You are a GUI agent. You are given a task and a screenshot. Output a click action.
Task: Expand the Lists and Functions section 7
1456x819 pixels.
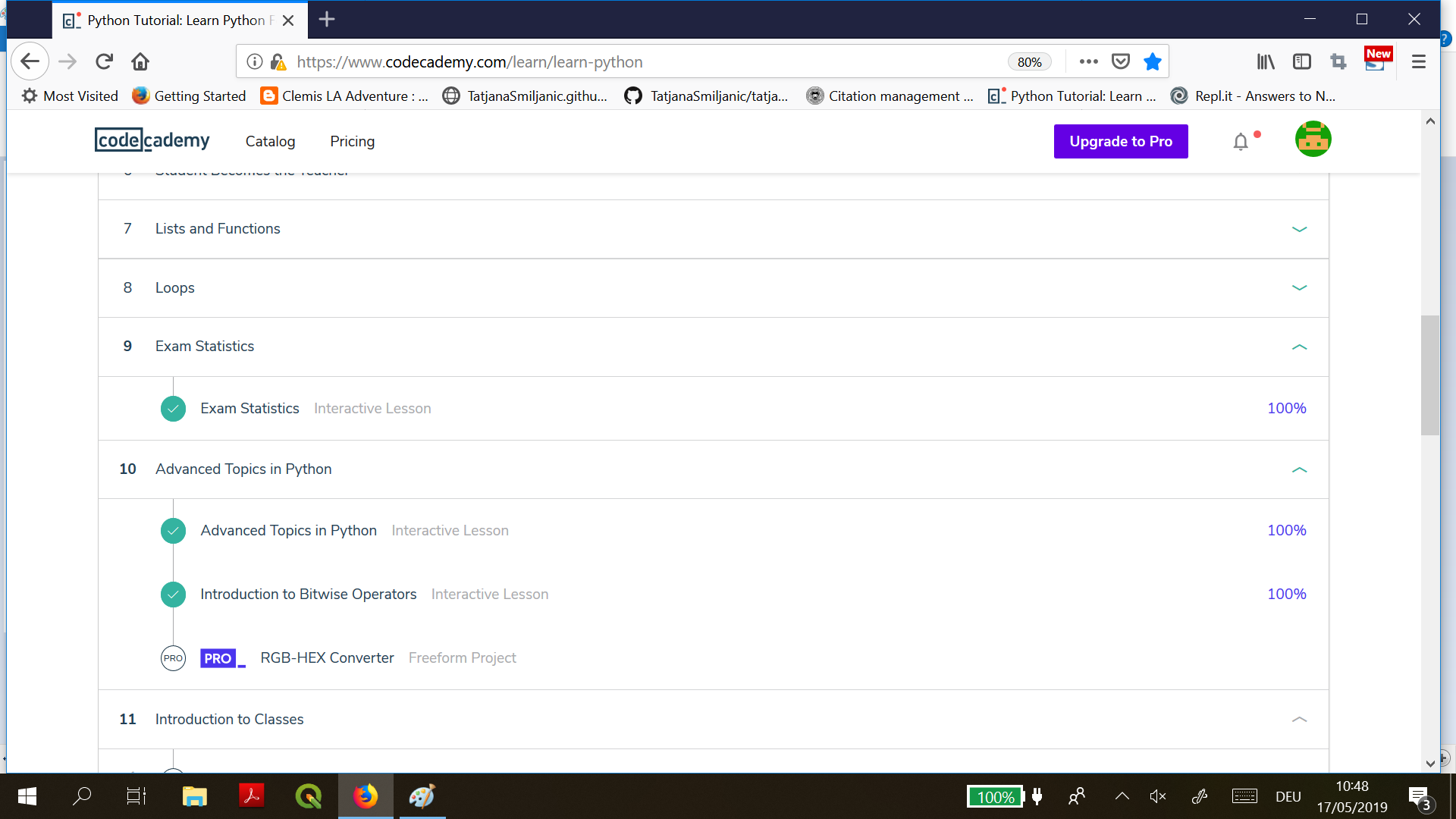point(1299,228)
